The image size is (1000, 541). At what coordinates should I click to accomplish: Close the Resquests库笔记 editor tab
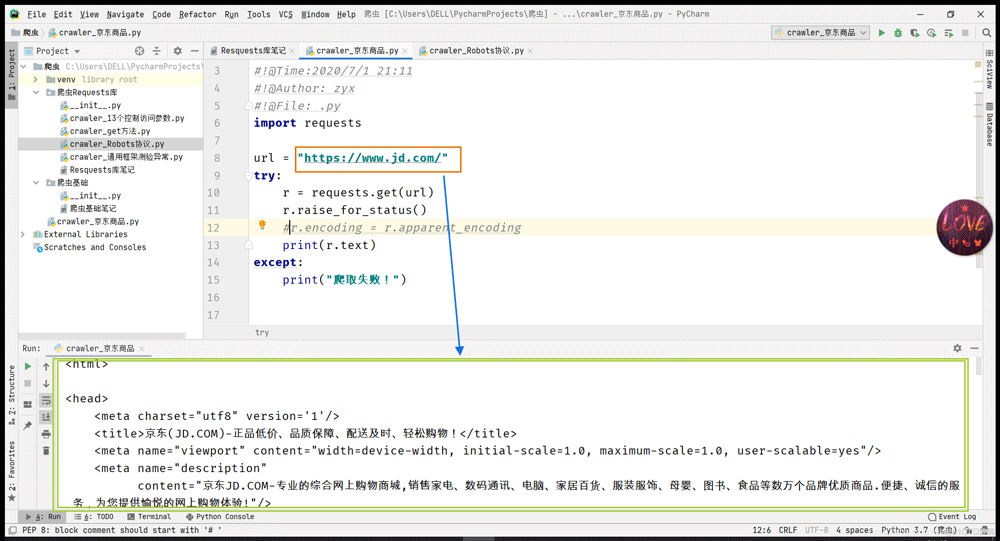pos(292,51)
